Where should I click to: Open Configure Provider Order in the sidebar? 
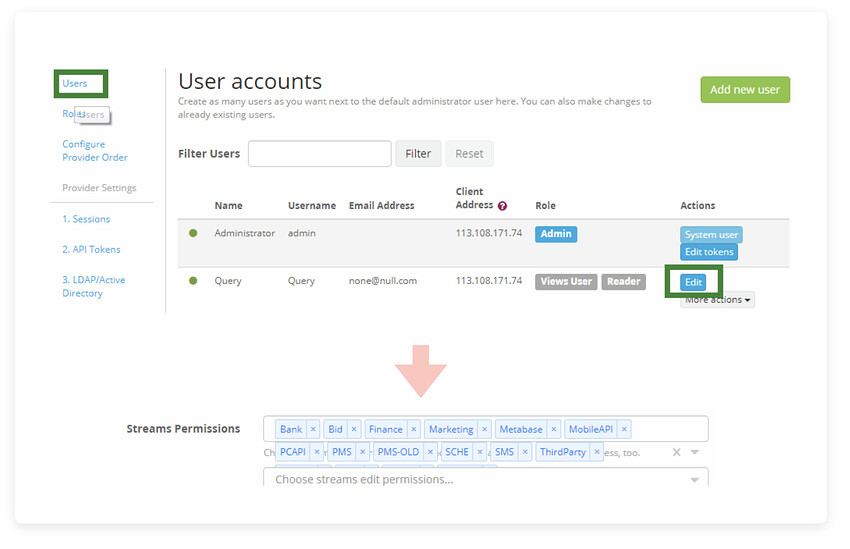pos(95,151)
